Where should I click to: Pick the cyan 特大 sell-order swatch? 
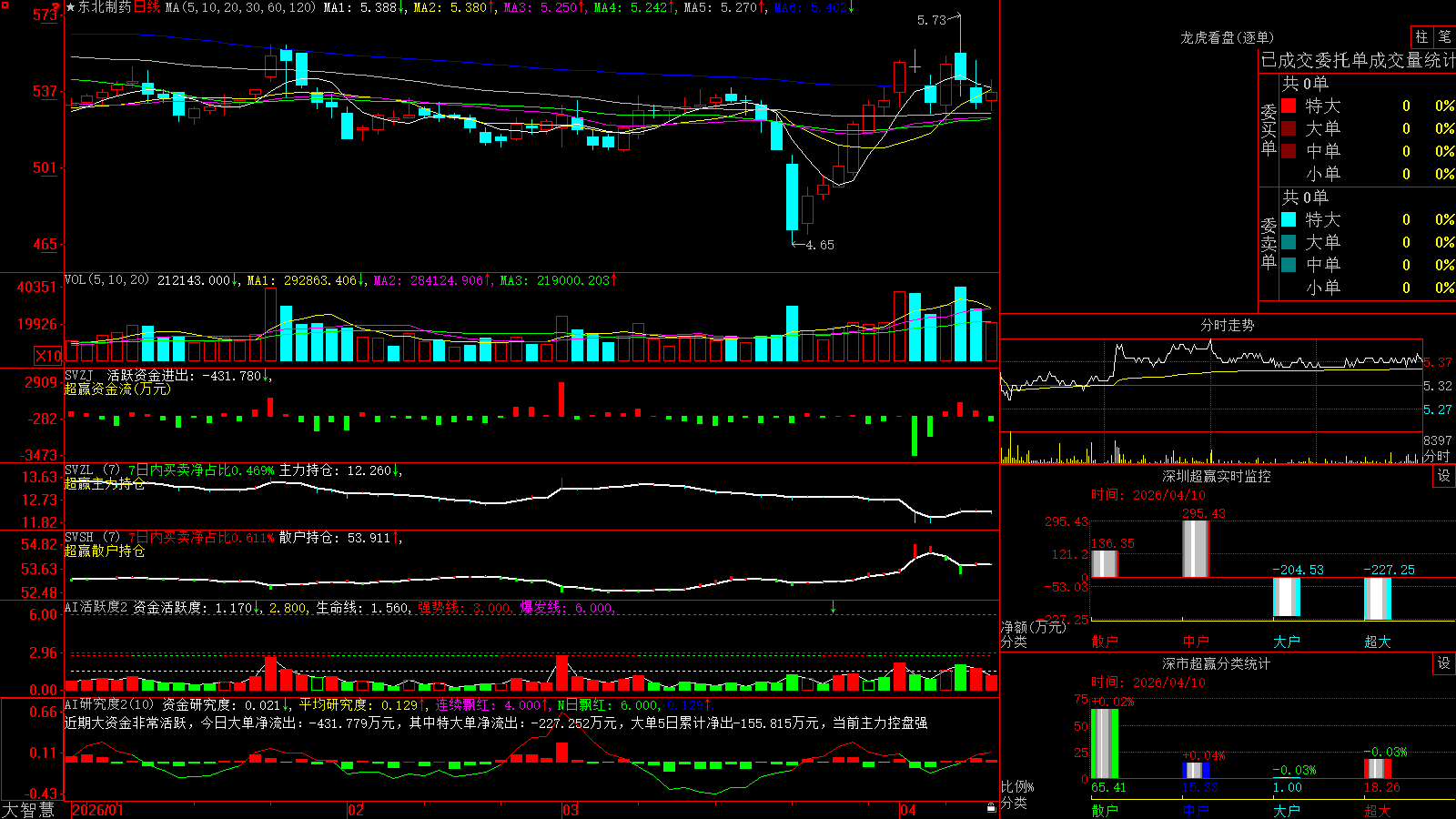tap(1289, 219)
